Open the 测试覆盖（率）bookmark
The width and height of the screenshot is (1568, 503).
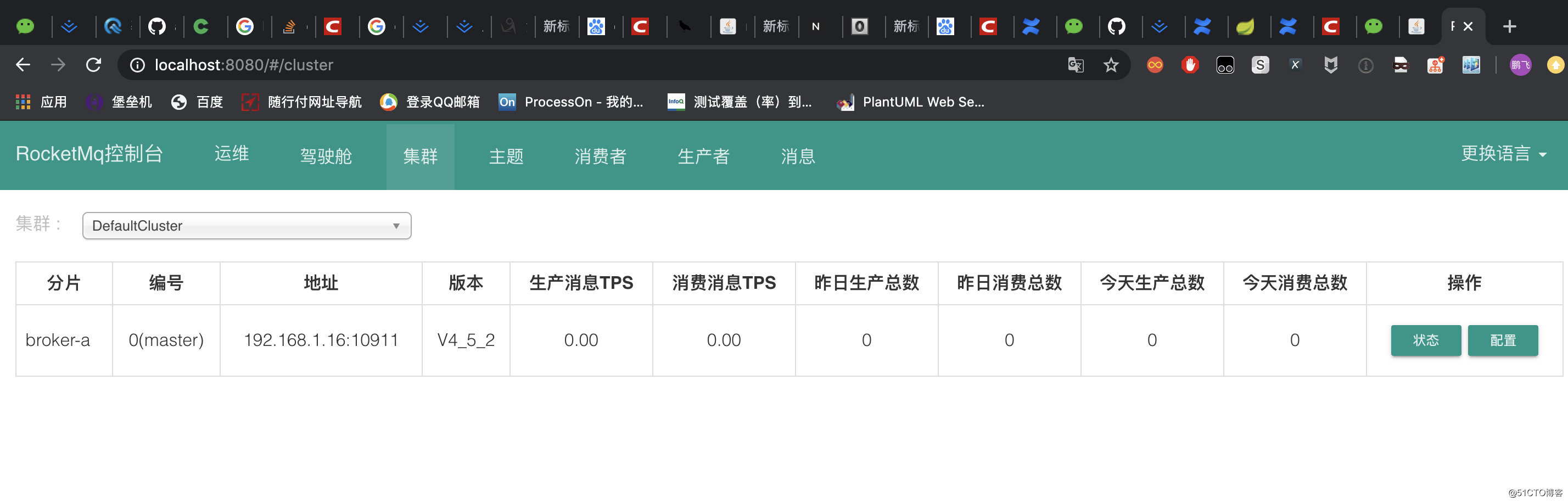click(x=740, y=102)
